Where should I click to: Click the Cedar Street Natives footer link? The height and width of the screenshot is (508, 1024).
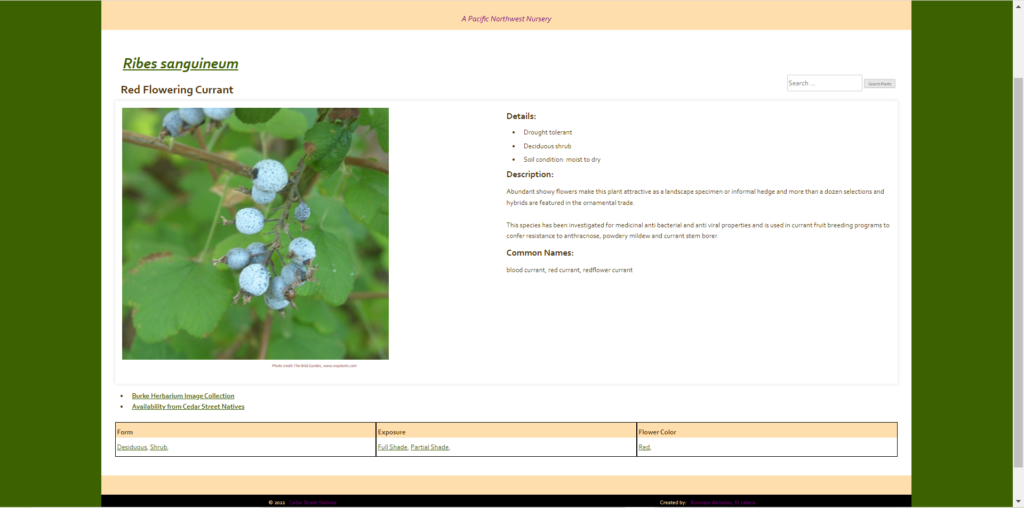tap(313, 503)
